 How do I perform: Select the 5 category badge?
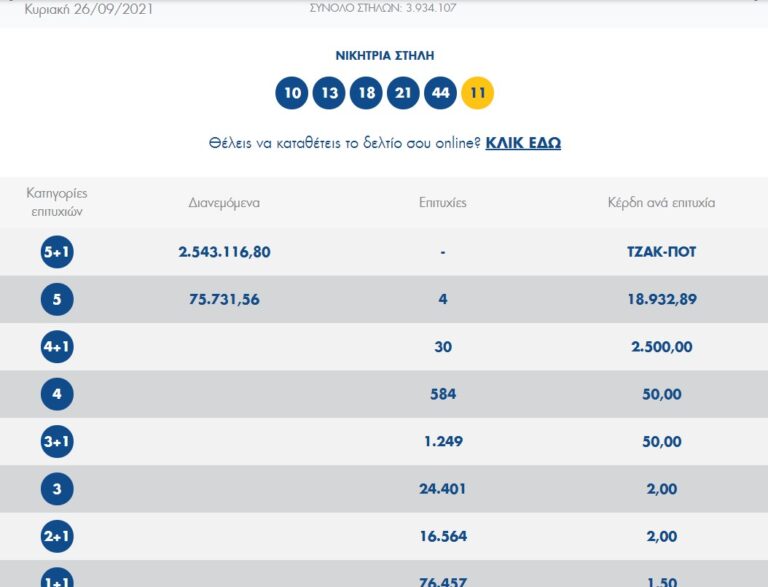(57, 299)
